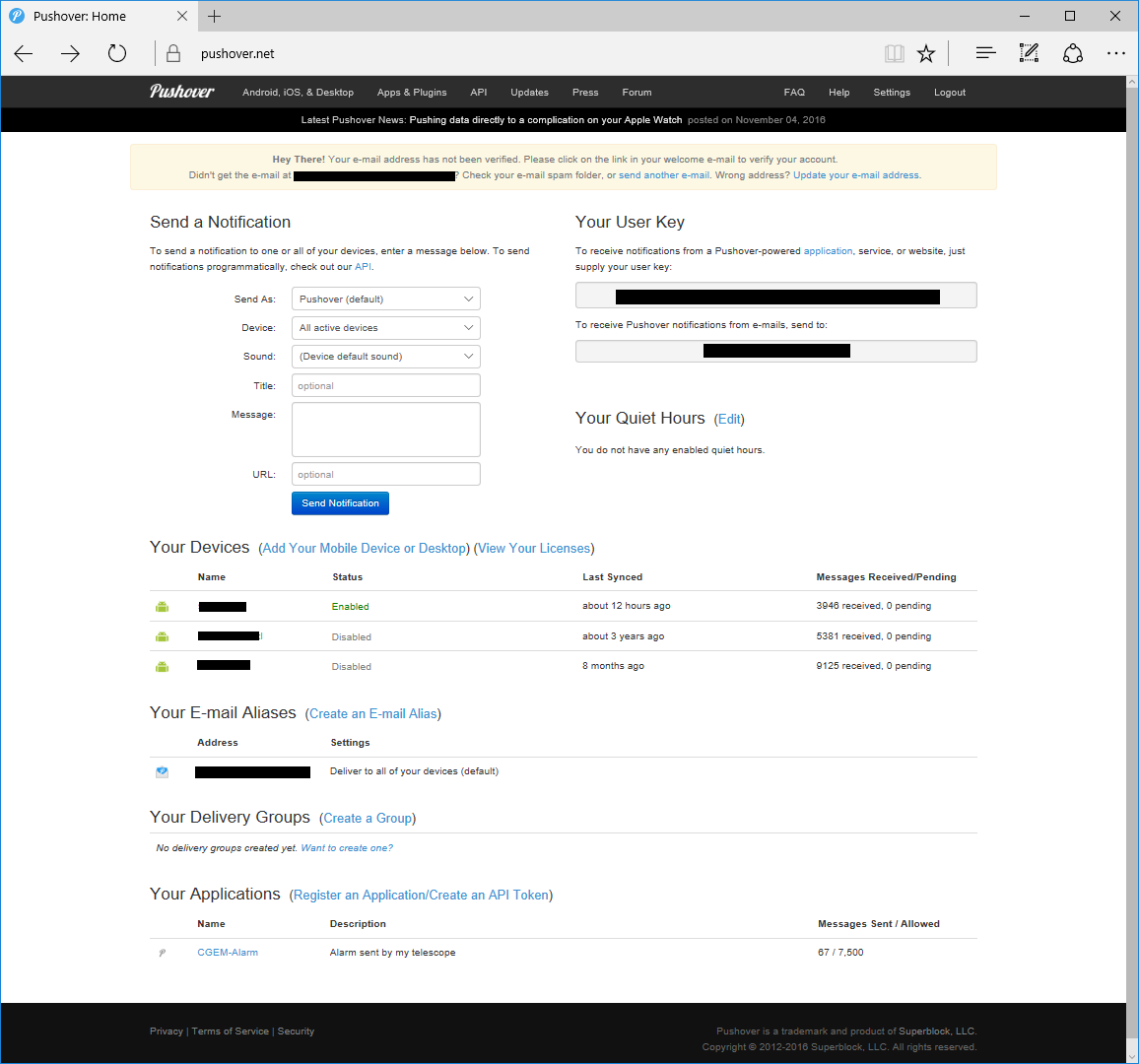Click '3946 received, 0 pending' cell

[x=873, y=606]
